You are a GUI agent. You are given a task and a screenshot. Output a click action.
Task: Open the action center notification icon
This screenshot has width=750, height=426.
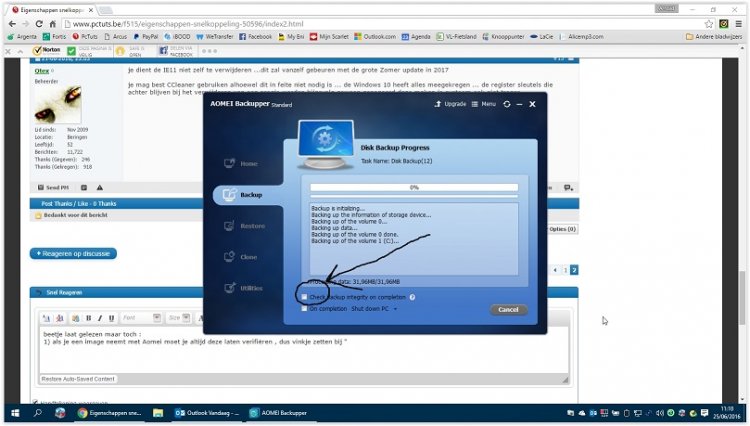(x=705, y=413)
